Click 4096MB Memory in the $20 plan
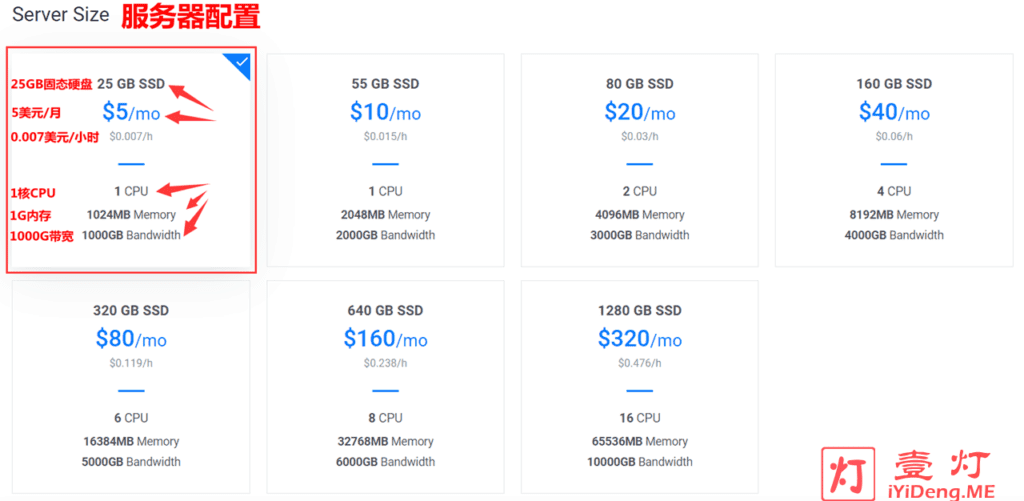Screen dimensions: 1024x501 (639, 215)
